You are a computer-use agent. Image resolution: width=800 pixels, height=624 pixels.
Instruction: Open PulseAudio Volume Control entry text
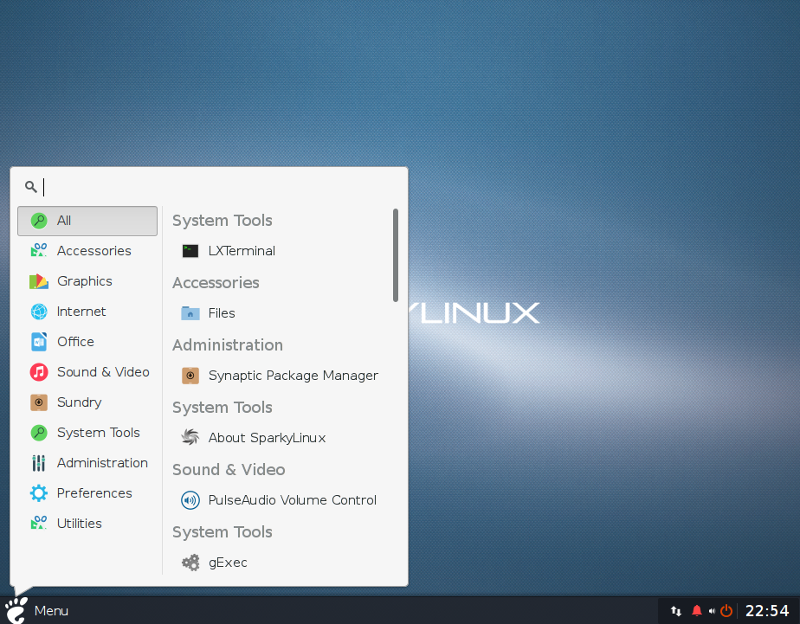point(292,500)
